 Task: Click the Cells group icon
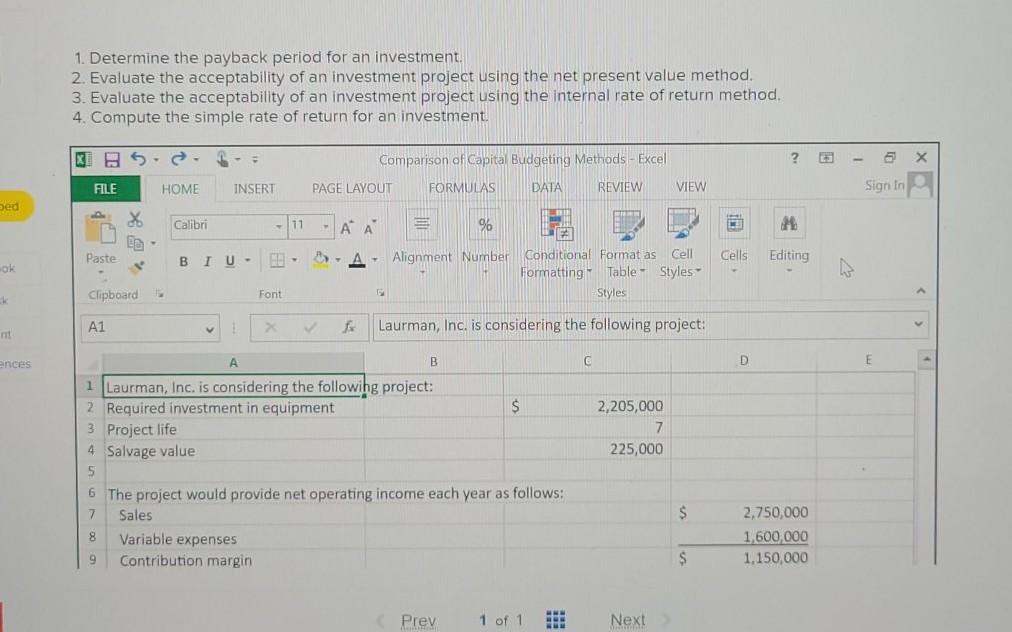734,222
